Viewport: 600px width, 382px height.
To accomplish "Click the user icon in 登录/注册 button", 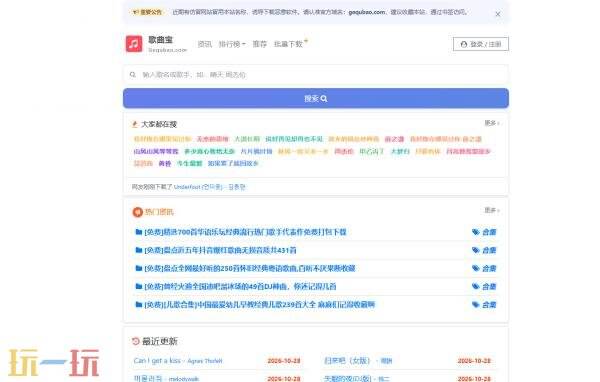I will pos(464,44).
